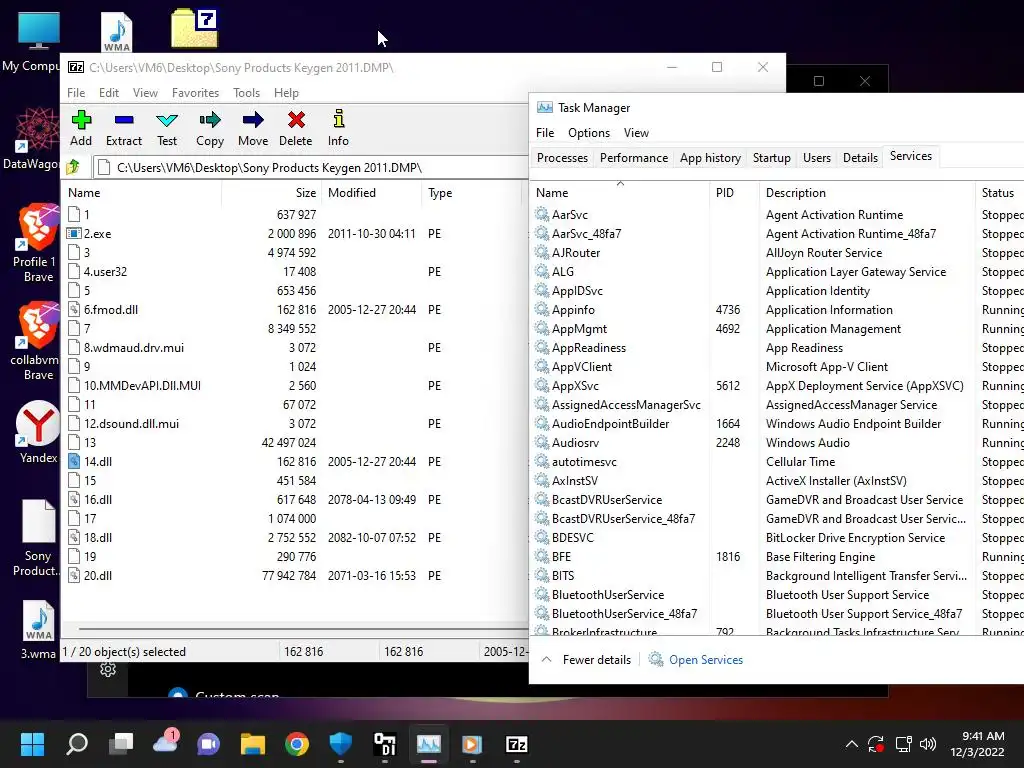
Task: Switch to the Performance tab
Action: pos(633,157)
